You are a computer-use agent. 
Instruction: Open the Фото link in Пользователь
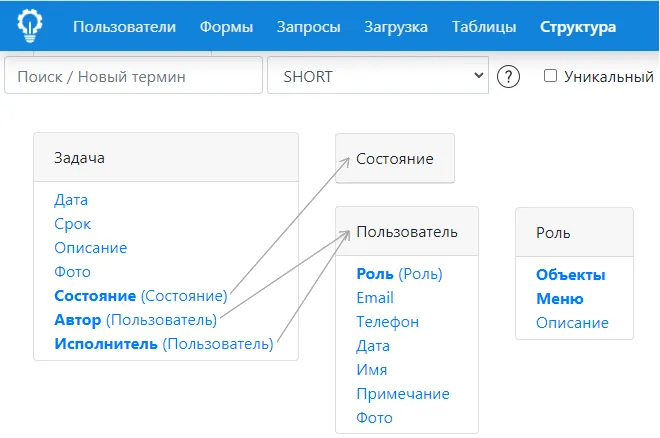pos(374,418)
